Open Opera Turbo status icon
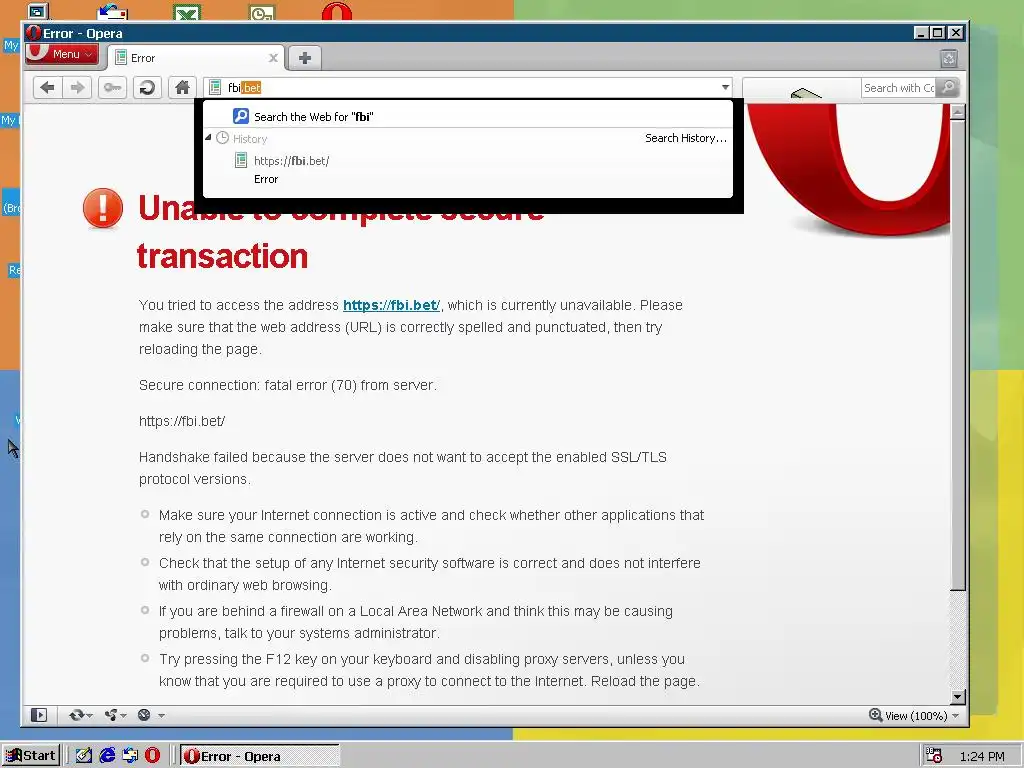 (144, 715)
